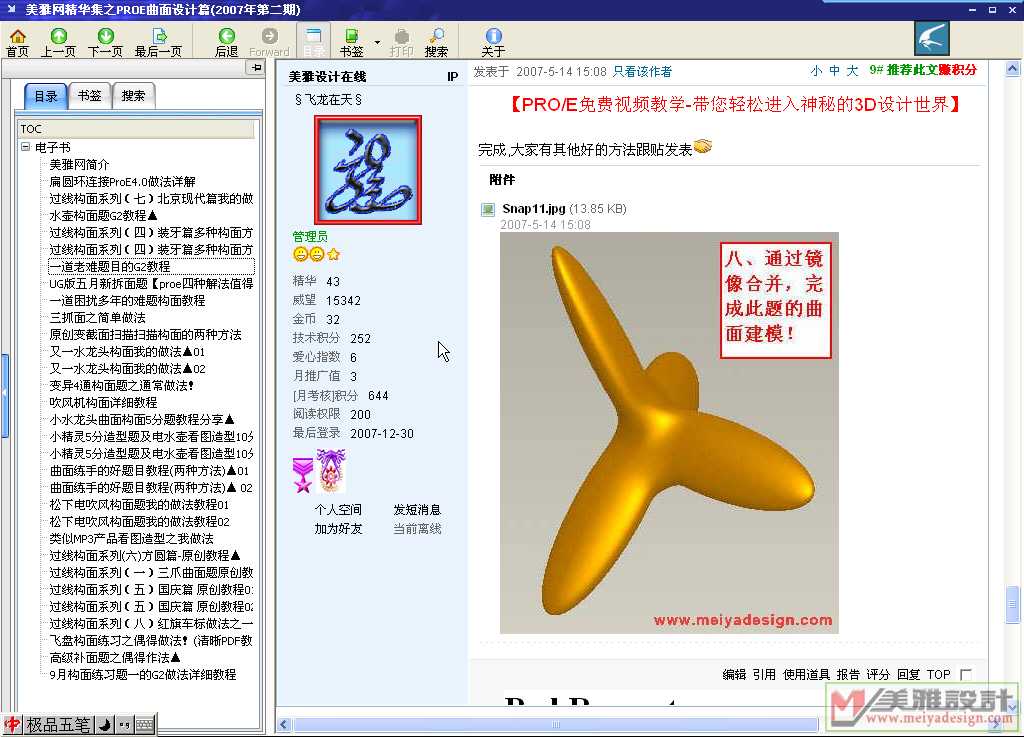Screen dimensions: 1024x737
Task: Open 三抓面之简单做法 topic
Action: tap(97, 317)
